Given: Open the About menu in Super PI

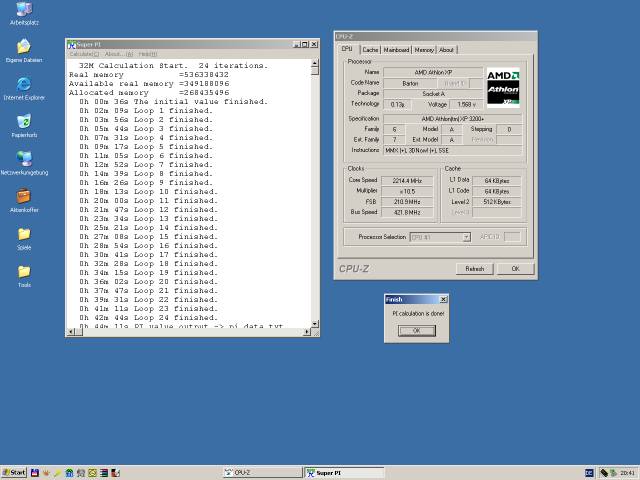Looking at the screenshot, I should [119, 54].
